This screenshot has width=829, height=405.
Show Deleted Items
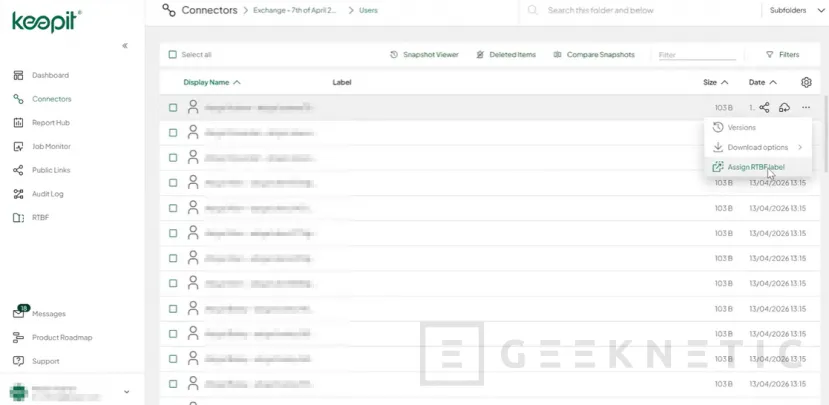pyautogui.click(x=505, y=54)
